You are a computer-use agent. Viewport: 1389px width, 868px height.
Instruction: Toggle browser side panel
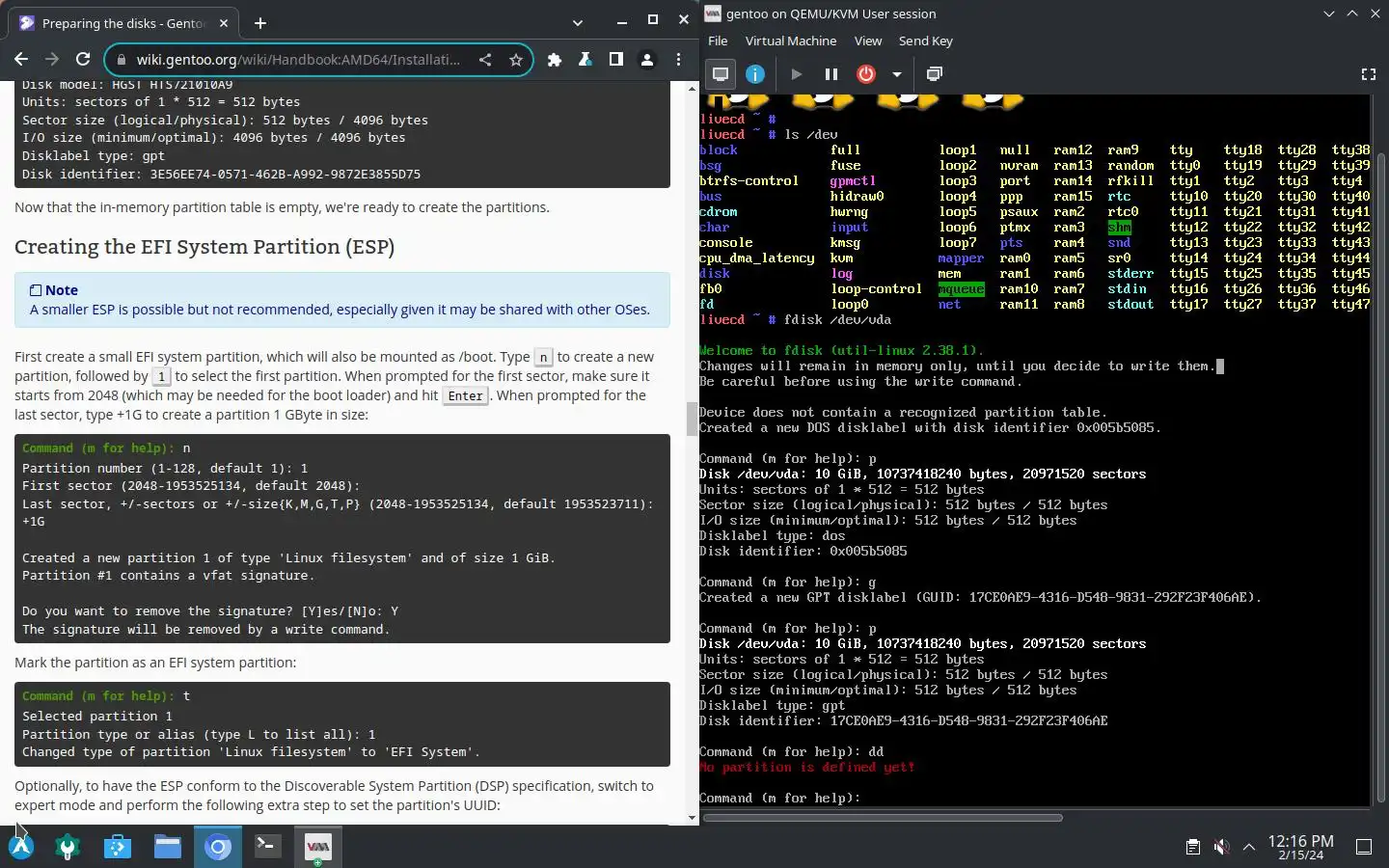pos(616,60)
